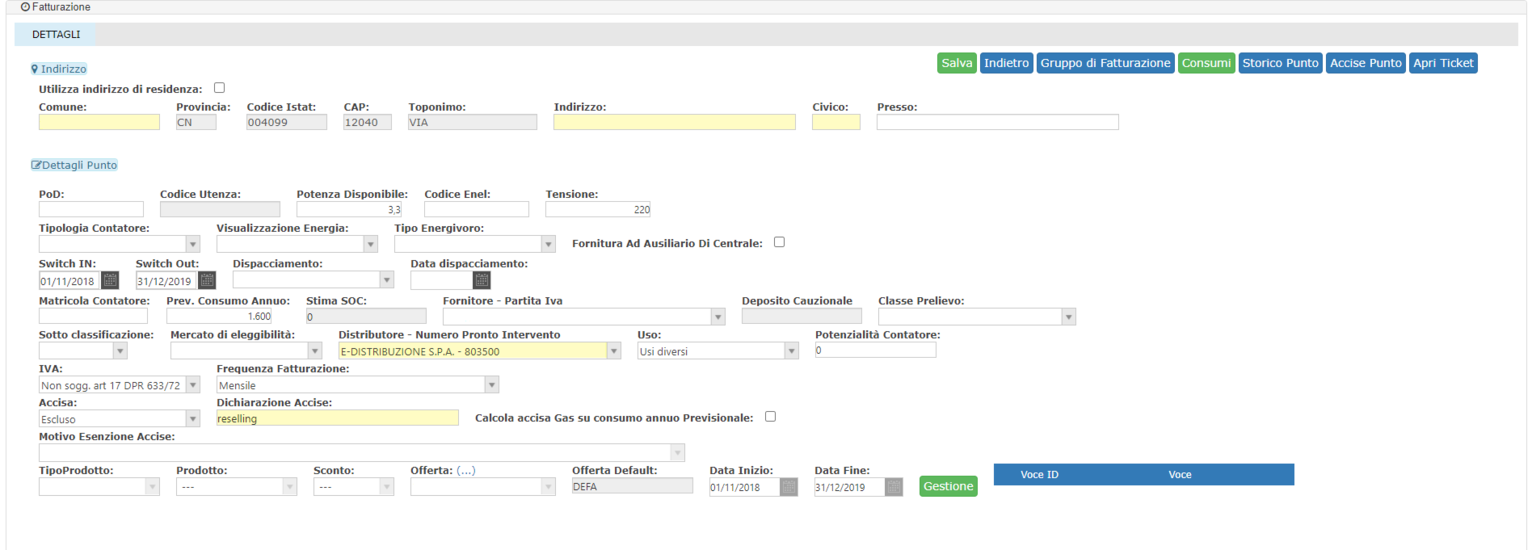Click the Voce ID column header

click(1039, 474)
